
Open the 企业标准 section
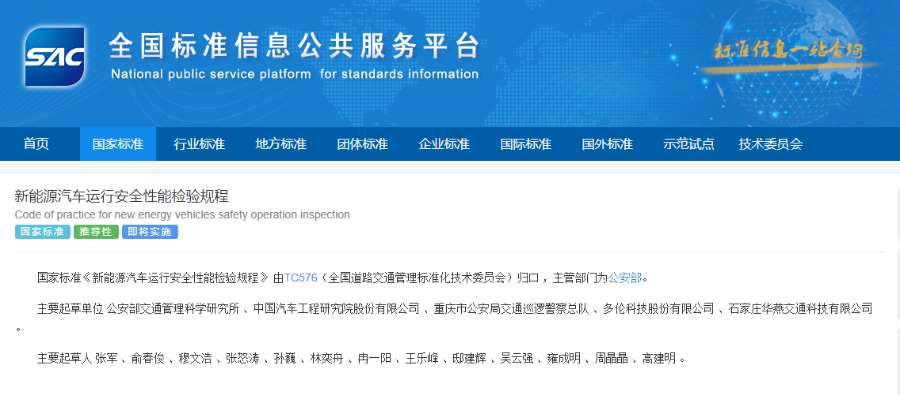[444, 144]
